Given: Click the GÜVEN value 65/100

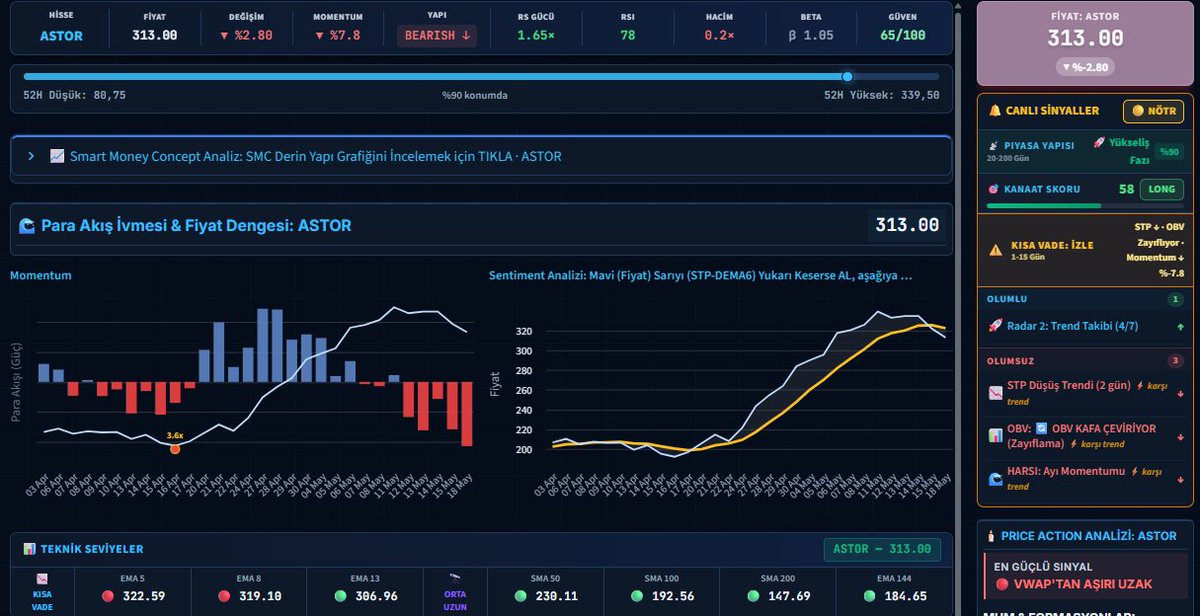Looking at the screenshot, I should pyautogui.click(x=902, y=35).
